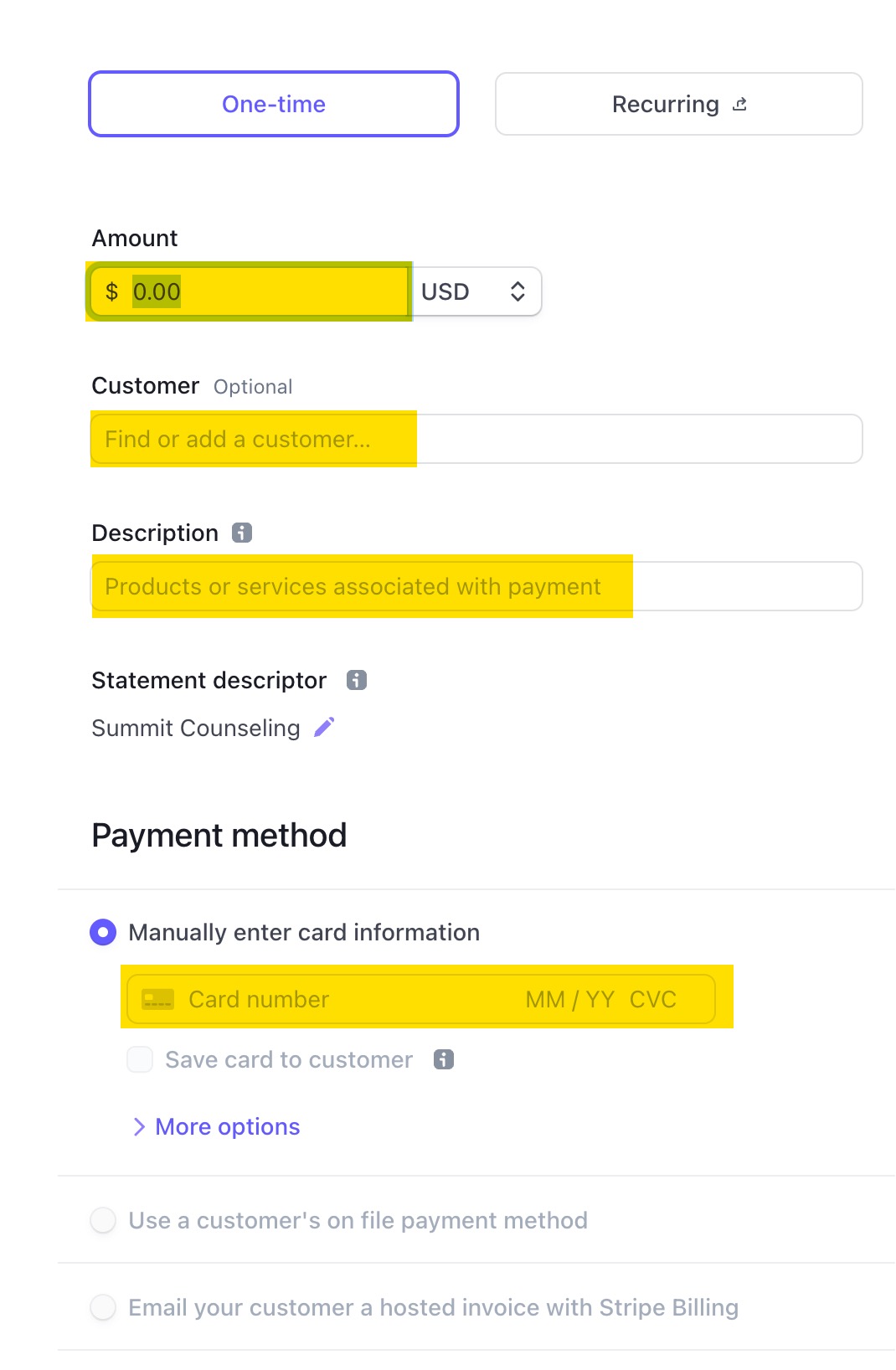Click the info icon beside Statement descriptor
Viewport: 896px width, 1370px height.
(x=358, y=680)
